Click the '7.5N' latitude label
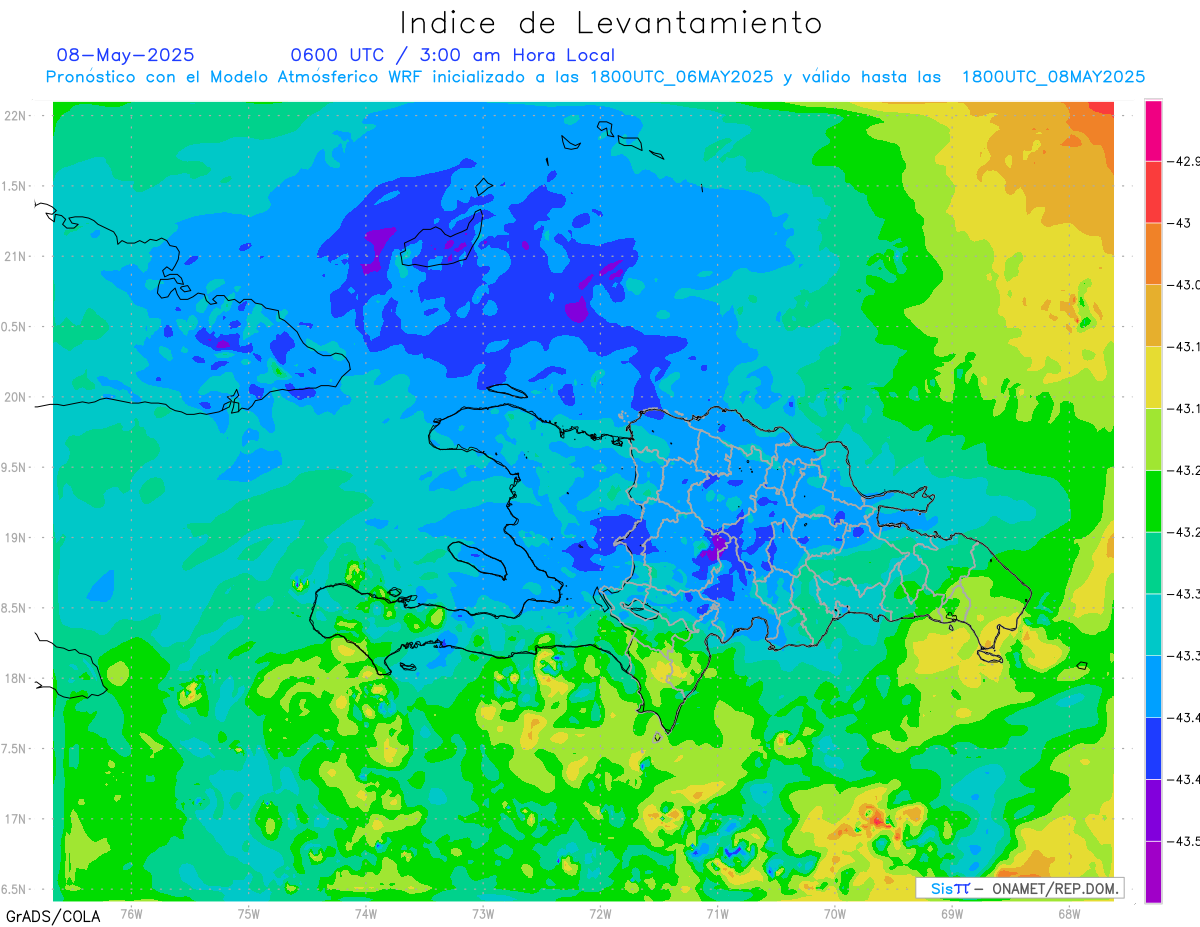1200x927 pixels. (14, 749)
